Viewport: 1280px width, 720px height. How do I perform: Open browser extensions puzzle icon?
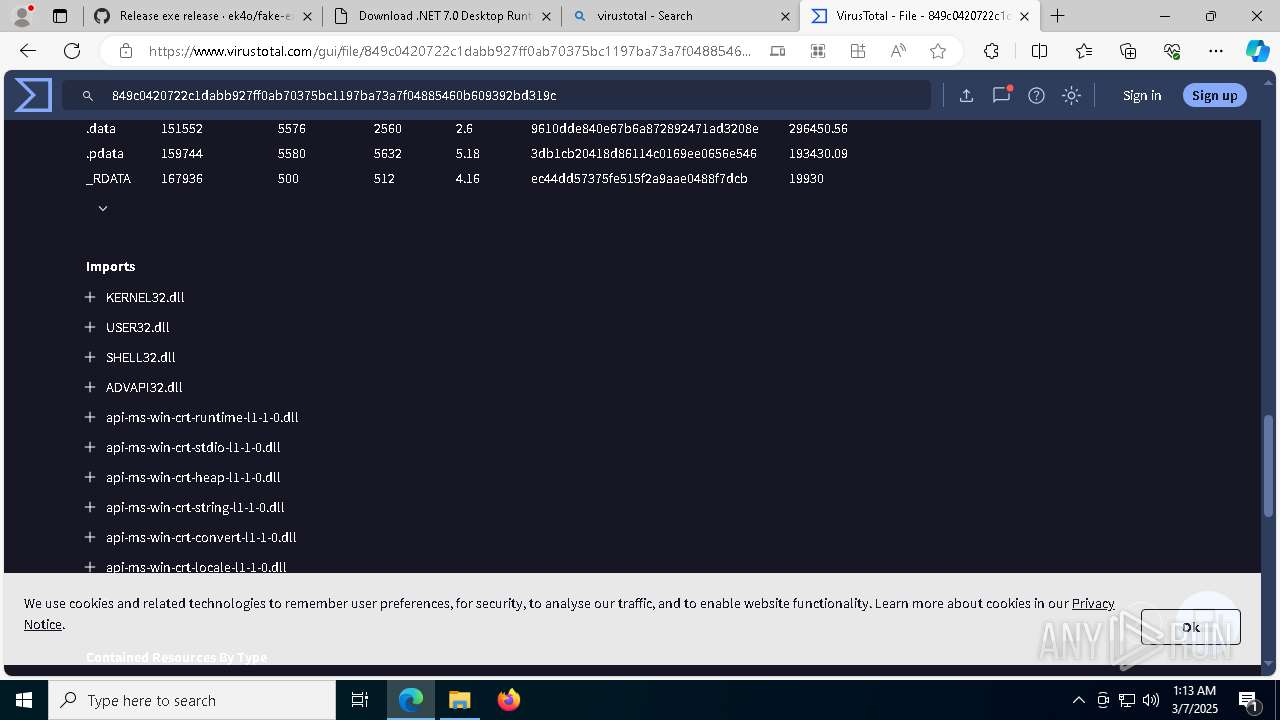pos(991,51)
